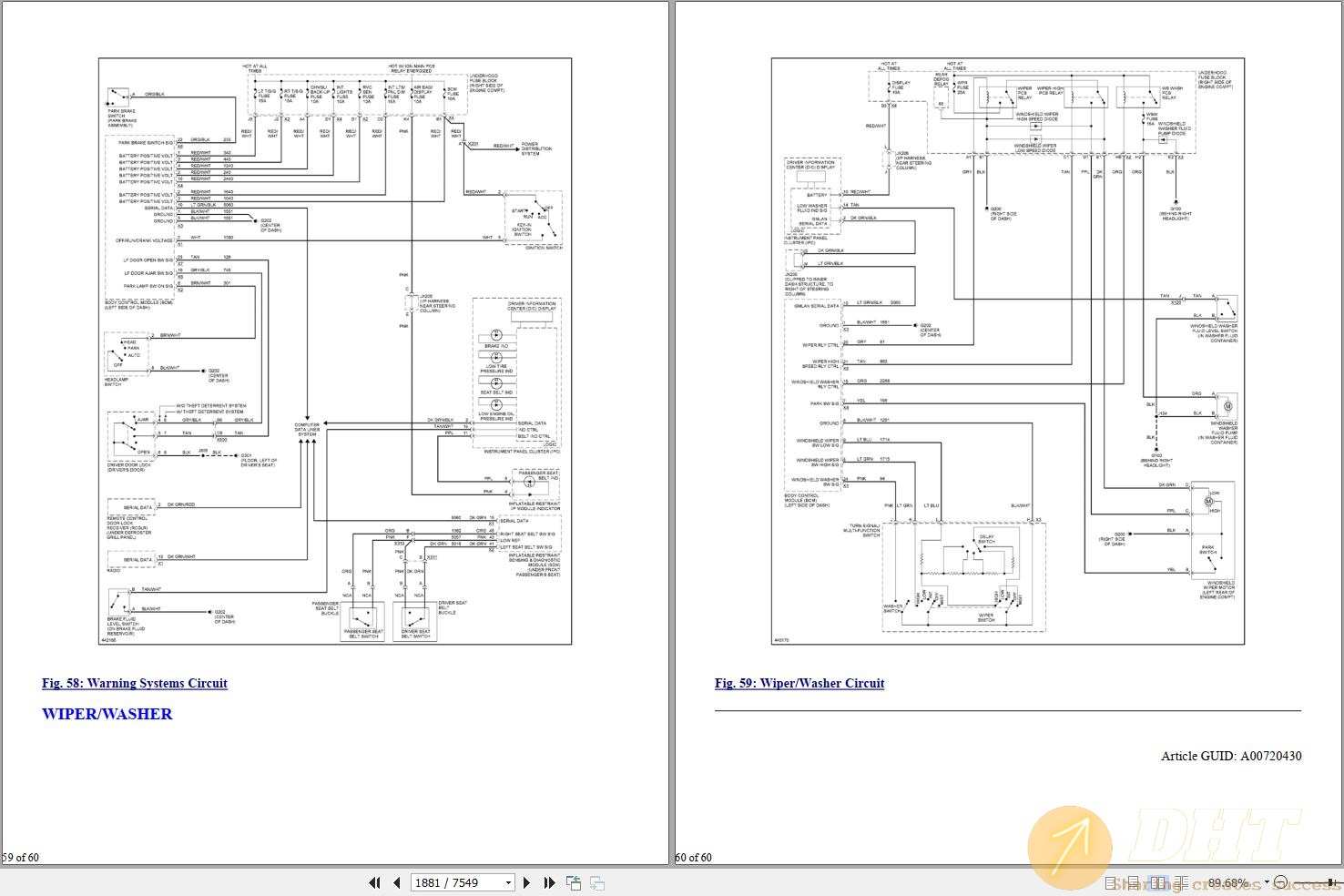Click the Wiper/Washer circuit diagram
Screen dimensions: 1344x896
pos(1008,351)
